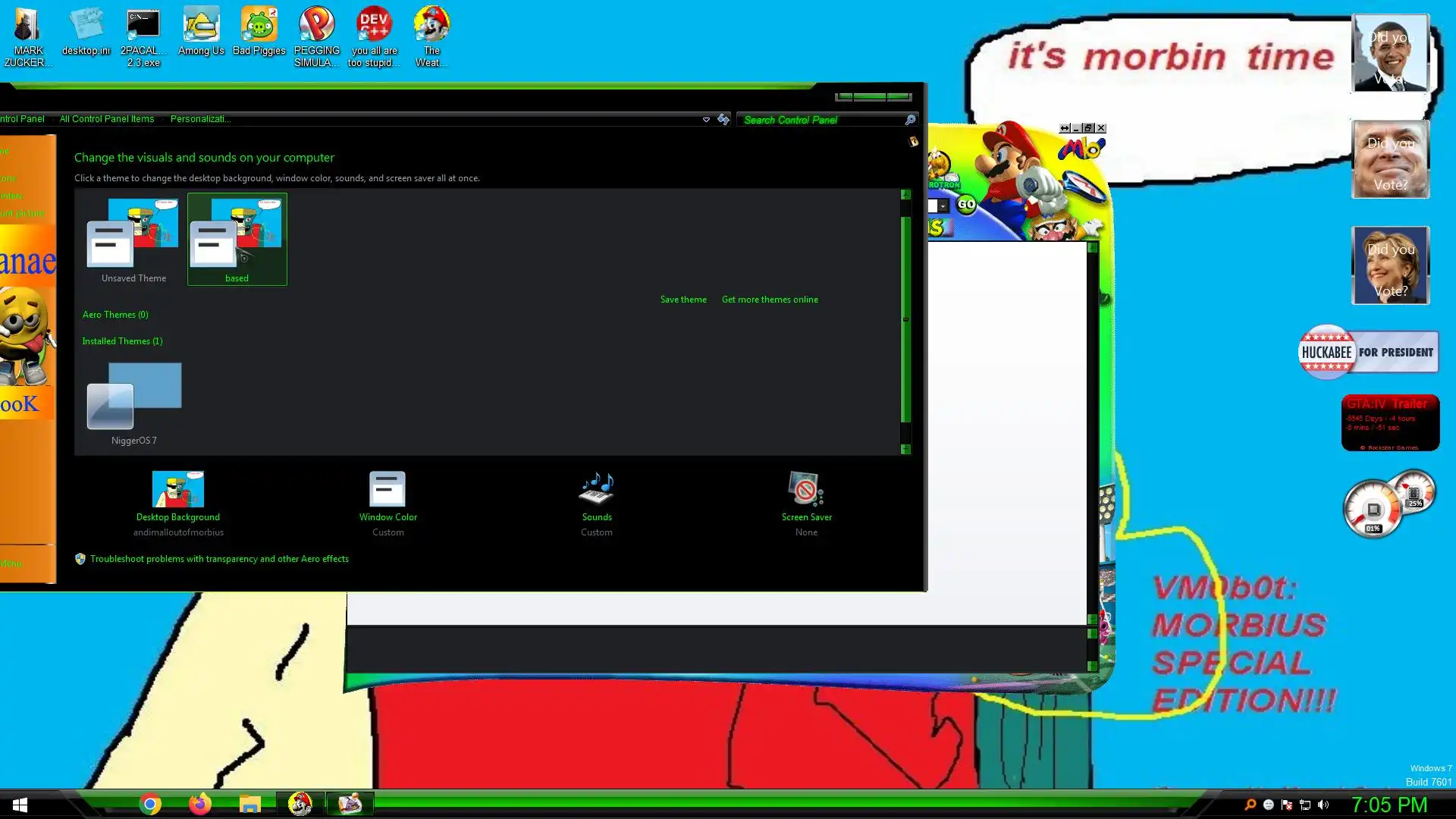Open the Screen Saver settings icon
The width and height of the screenshot is (1456, 819).
coord(805,489)
